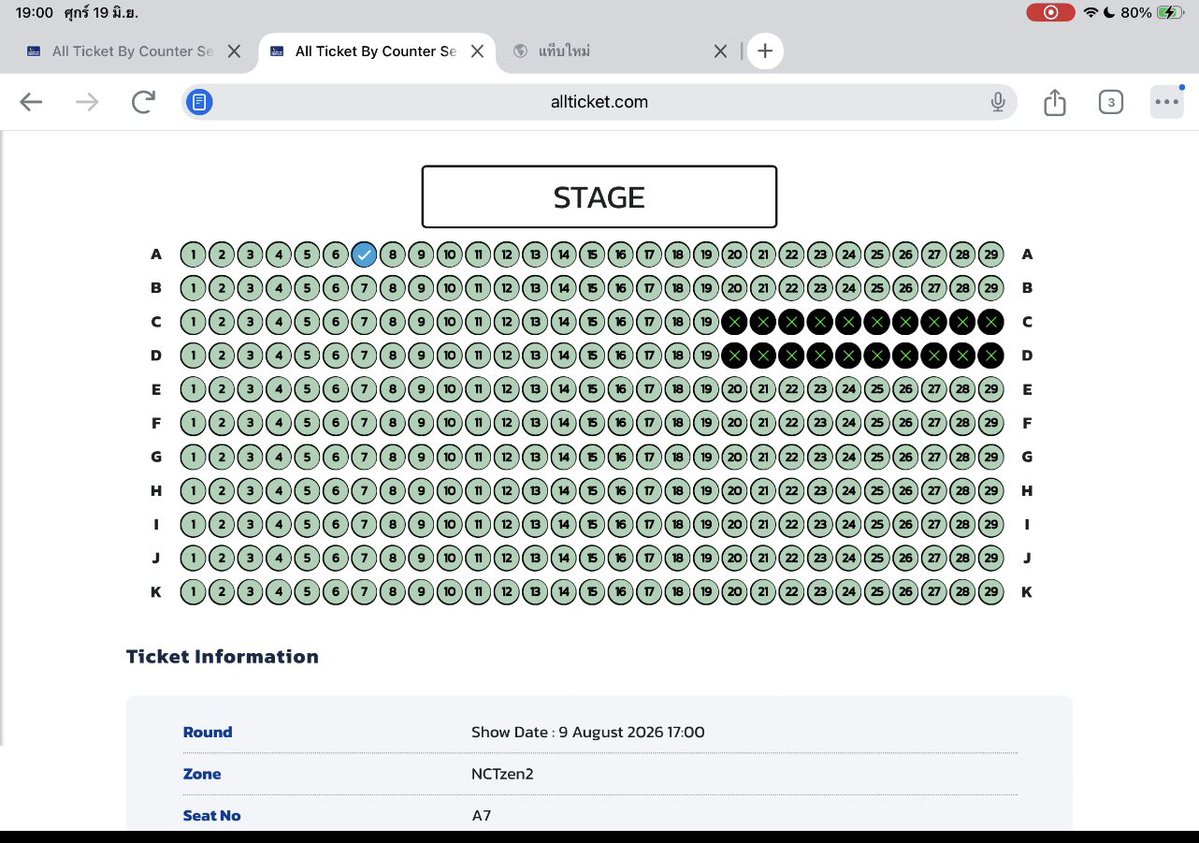Pick seat 10 in row D
This screenshot has height=843, width=1199.
pyautogui.click(x=450, y=355)
